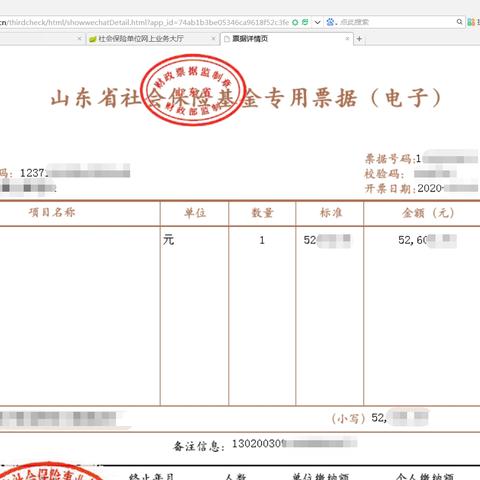480x480 pixels.
Task: Click the 单位缴纳额 header at bottom
Action: click(320, 476)
